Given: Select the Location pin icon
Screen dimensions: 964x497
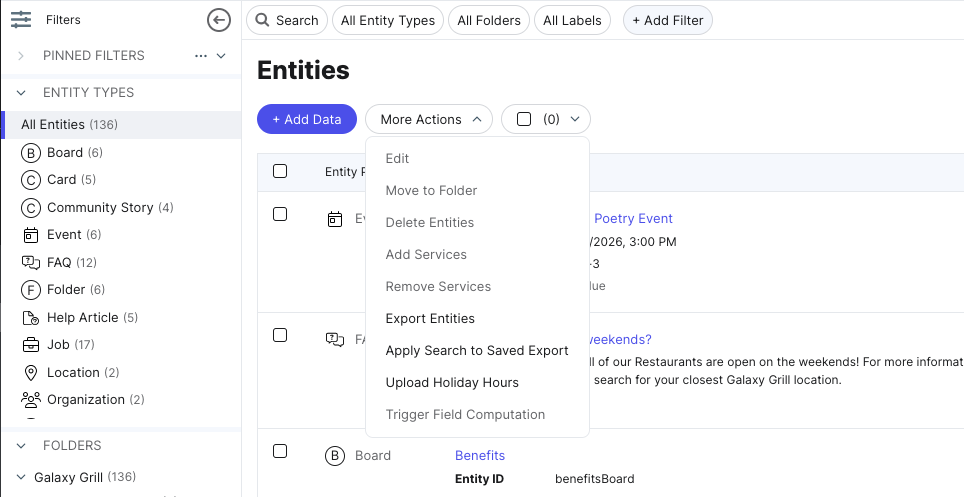Looking at the screenshot, I should [31, 373].
